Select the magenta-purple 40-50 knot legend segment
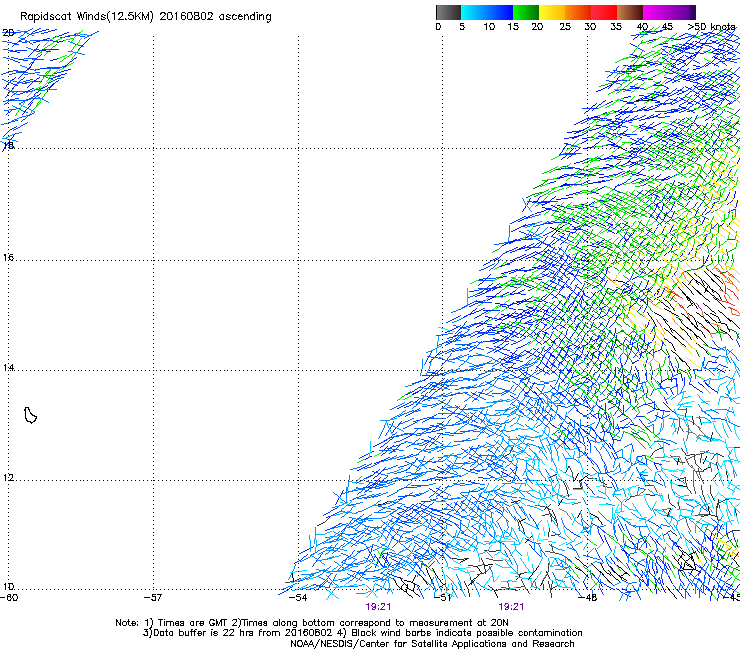Screen dimensions: 740x650 [x=669, y=12]
